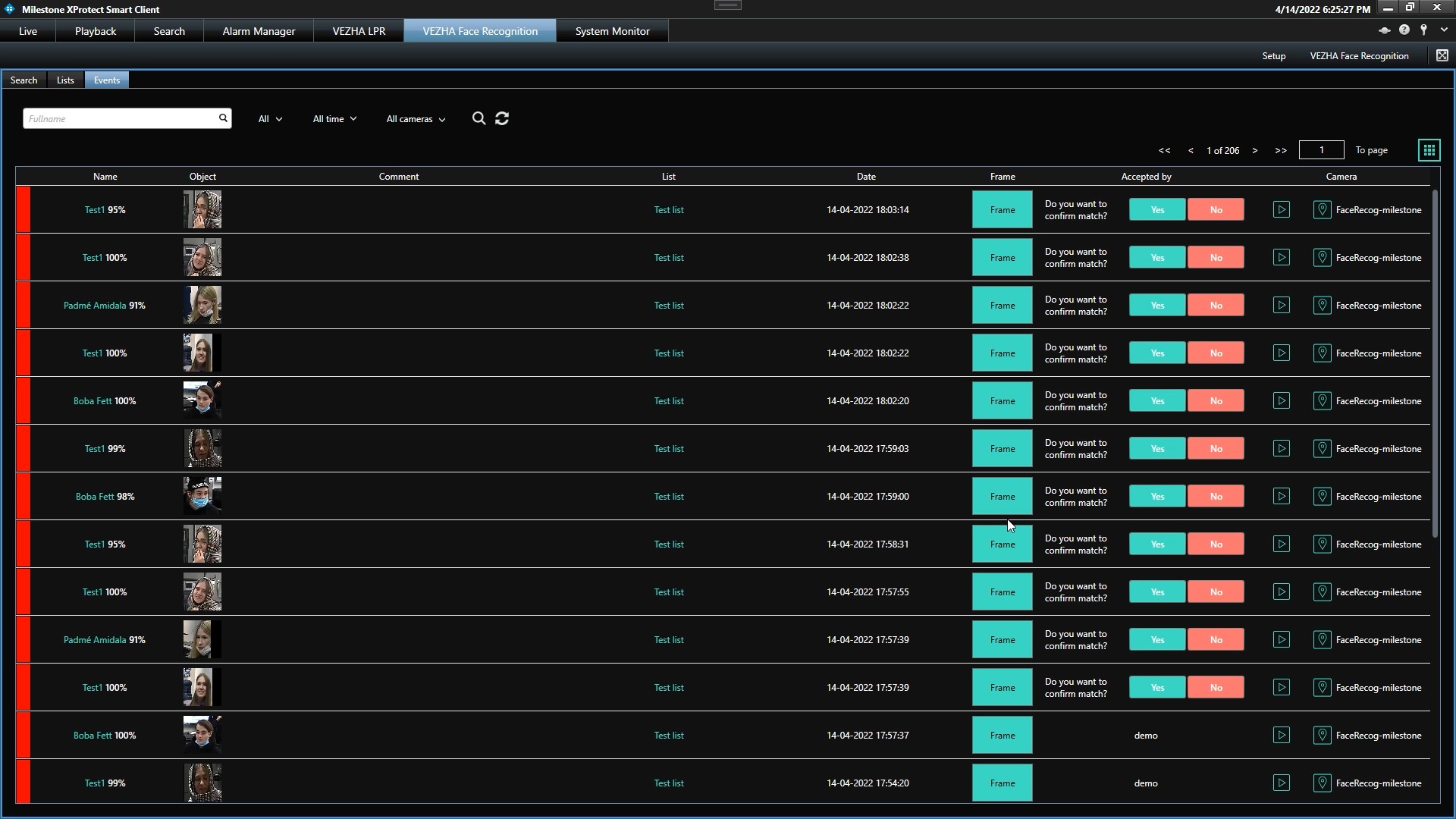Open the All status filter dropdown
Screen dimensions: 1456x819
pos(270,119)
